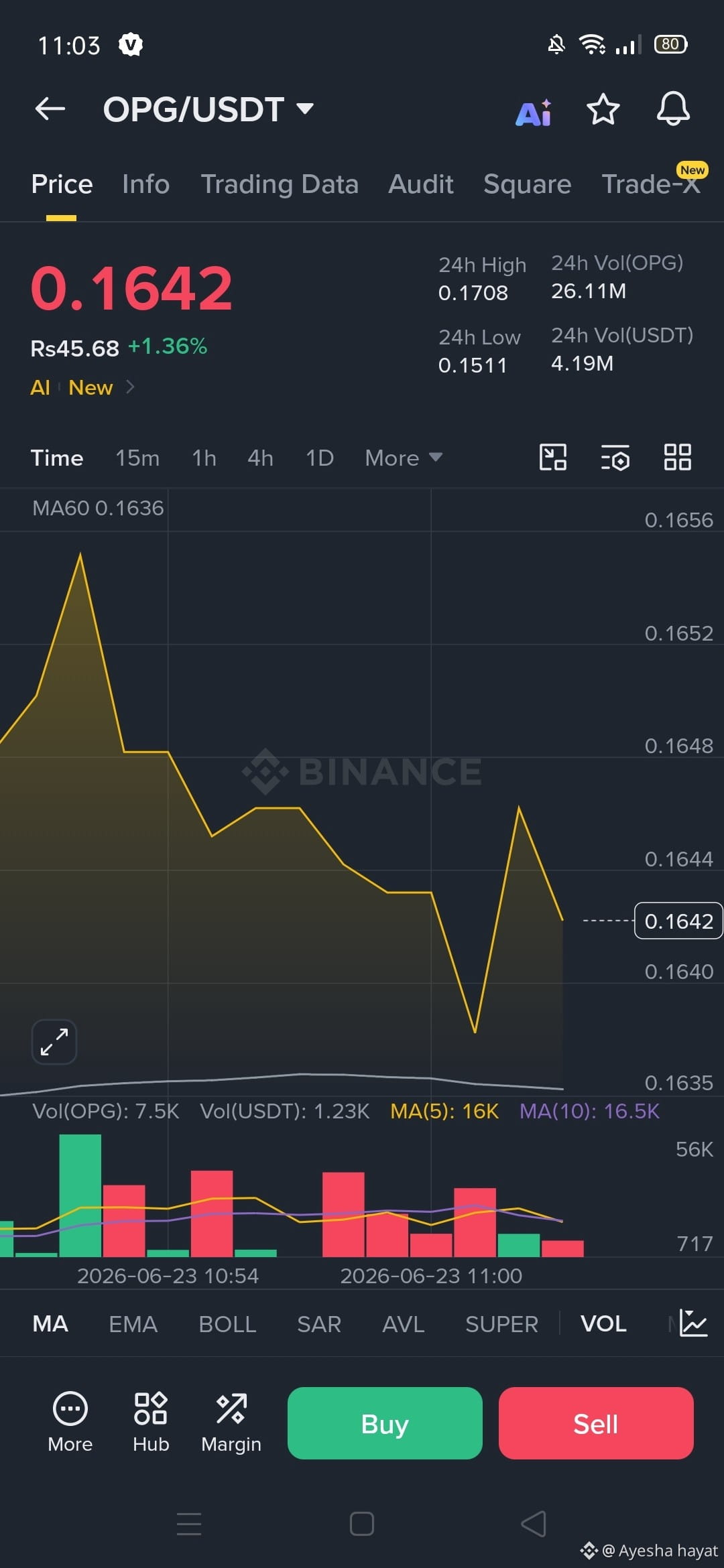724x1568 pixels.
Task: Select the 1h interval
Action: (x=204, y=458)
